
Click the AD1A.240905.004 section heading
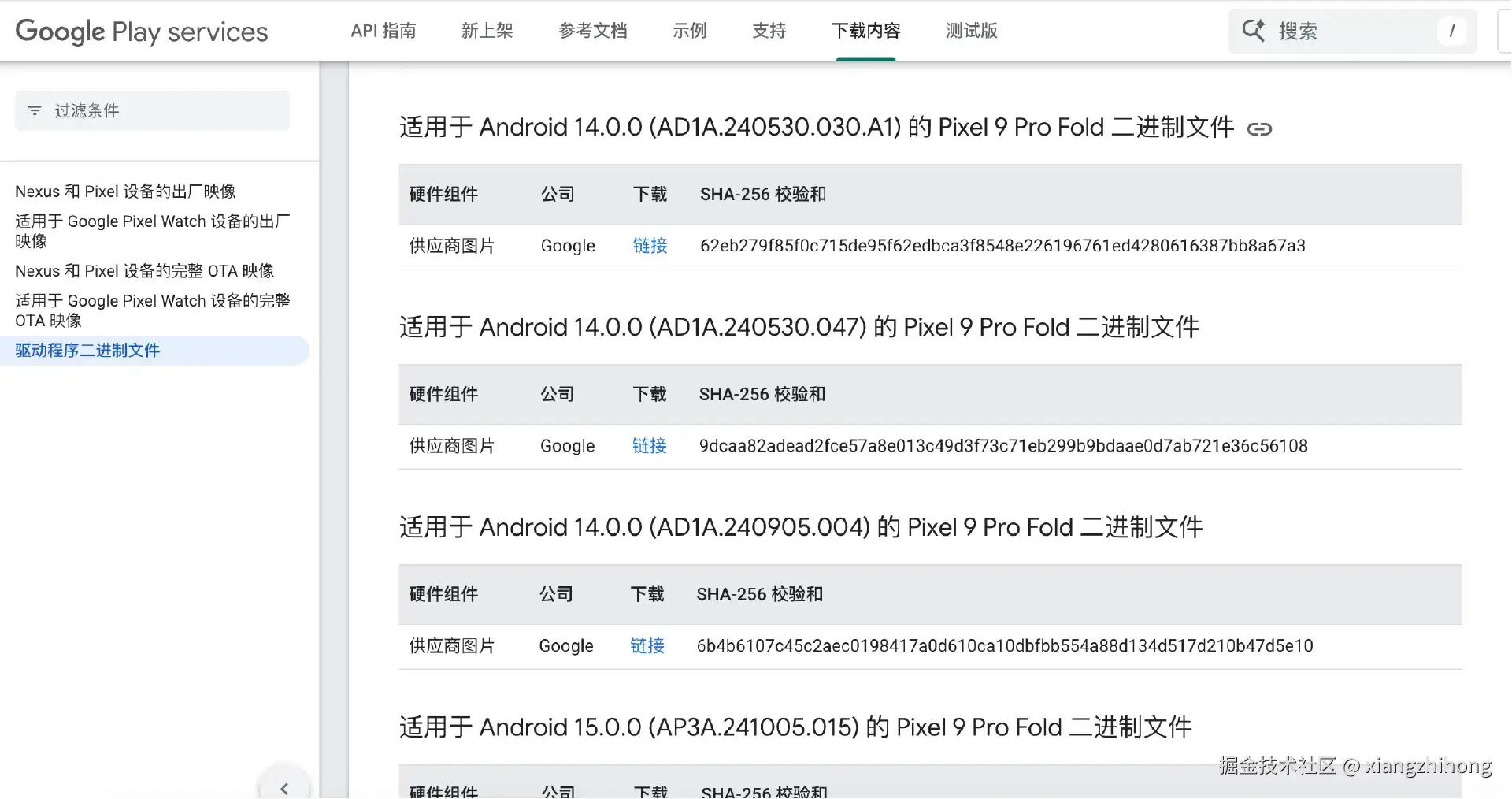(802, 527)
